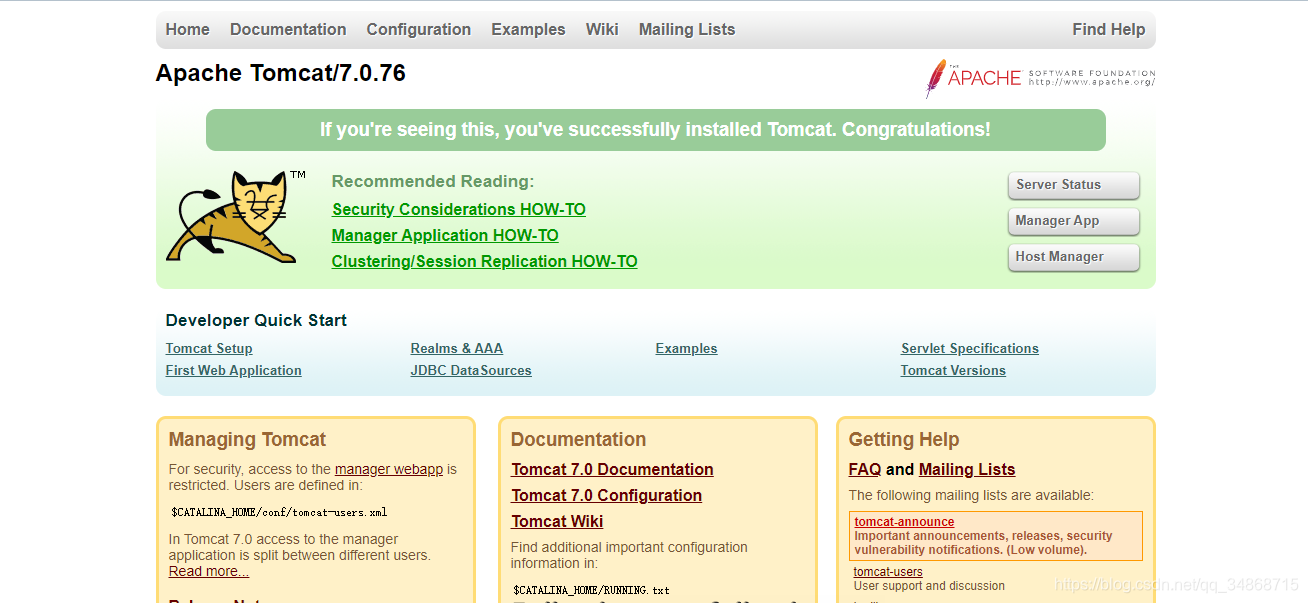Viewport: 1308px width, 603px height.
Task: Open Tomcat 7.0 Configuration link
Action: click(607, 495)
